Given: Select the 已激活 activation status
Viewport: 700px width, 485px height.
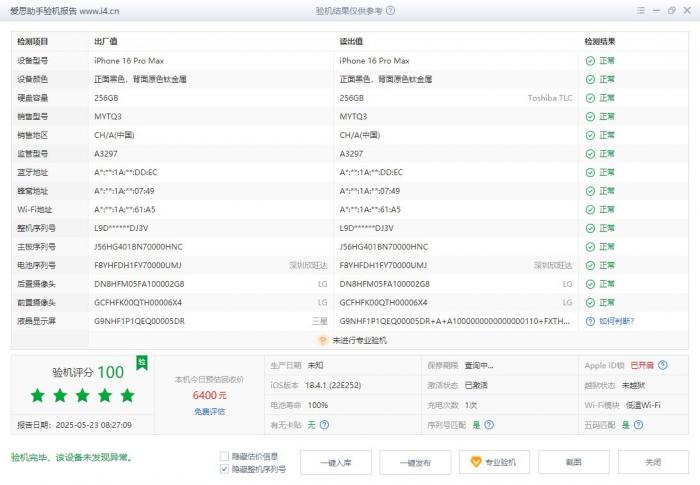Looking at the screenshot, I should tap(476, 385).
